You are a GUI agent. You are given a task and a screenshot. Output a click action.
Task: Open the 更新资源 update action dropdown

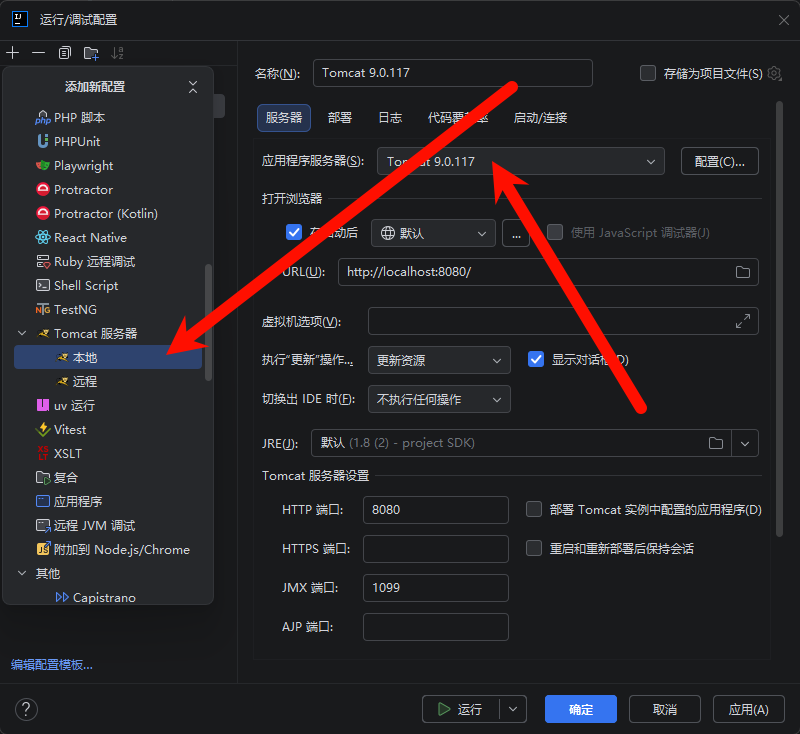coord(439,360)
